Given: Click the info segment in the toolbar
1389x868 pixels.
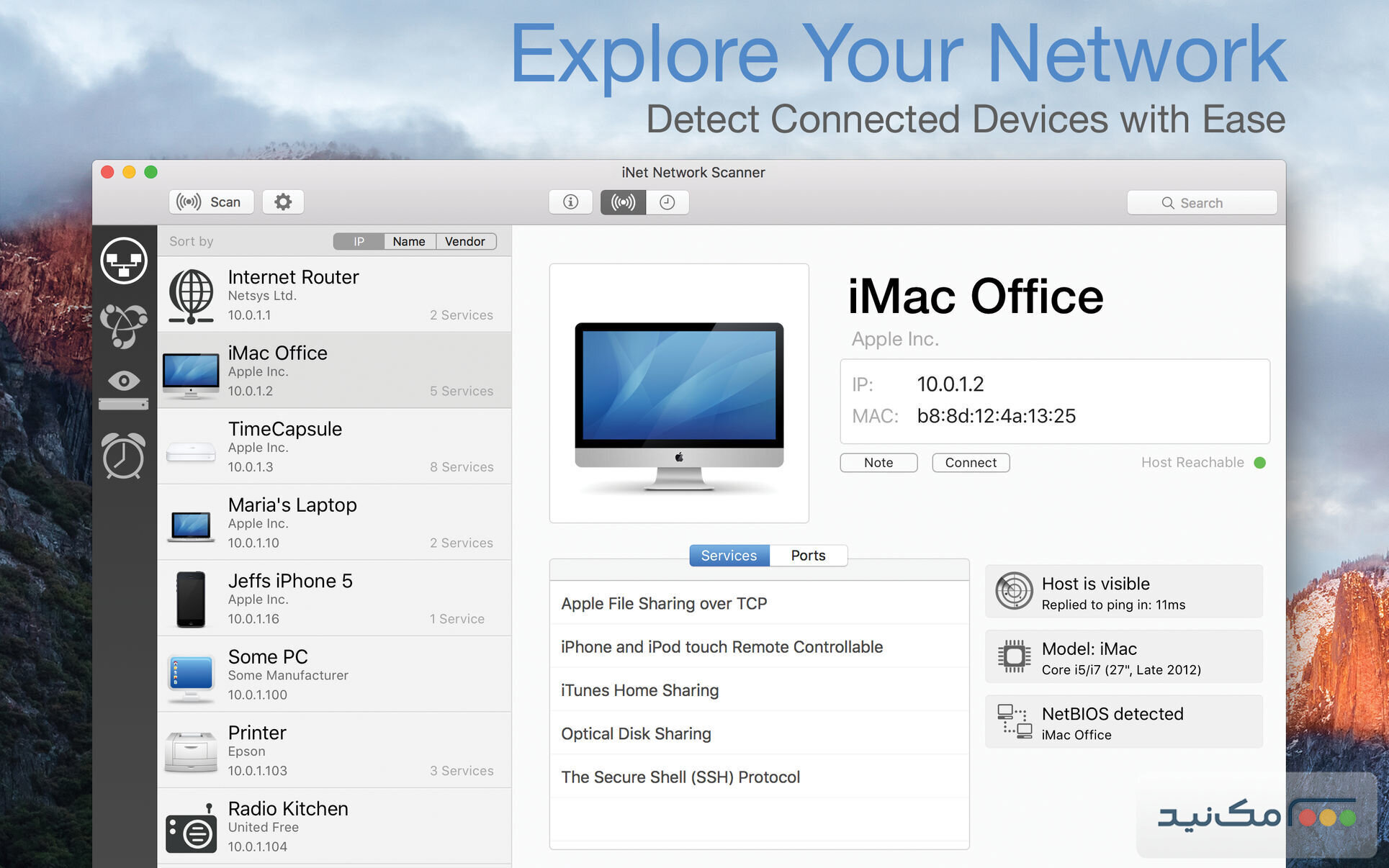Looking at the screenshot, I should pyautogui.click(x=570, y=202).
